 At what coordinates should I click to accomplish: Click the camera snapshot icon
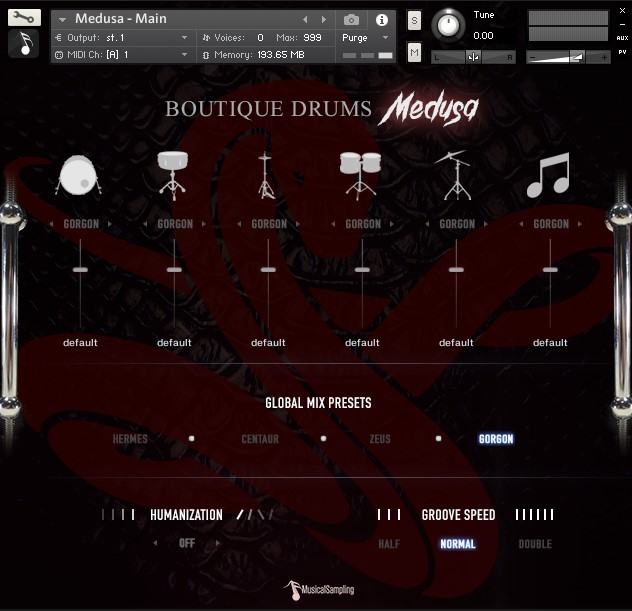pyautogui.click(x=351, y=20)
